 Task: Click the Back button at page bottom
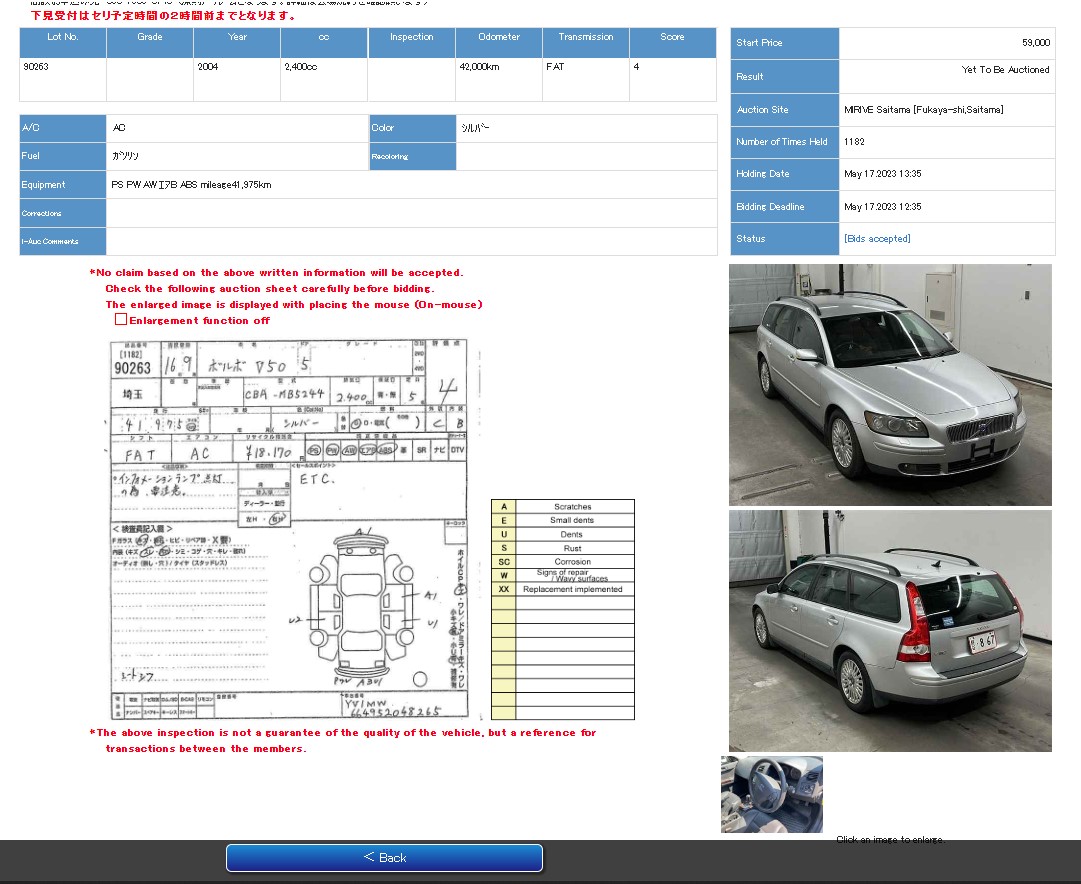pyautogui.click(x=384, y=857)
